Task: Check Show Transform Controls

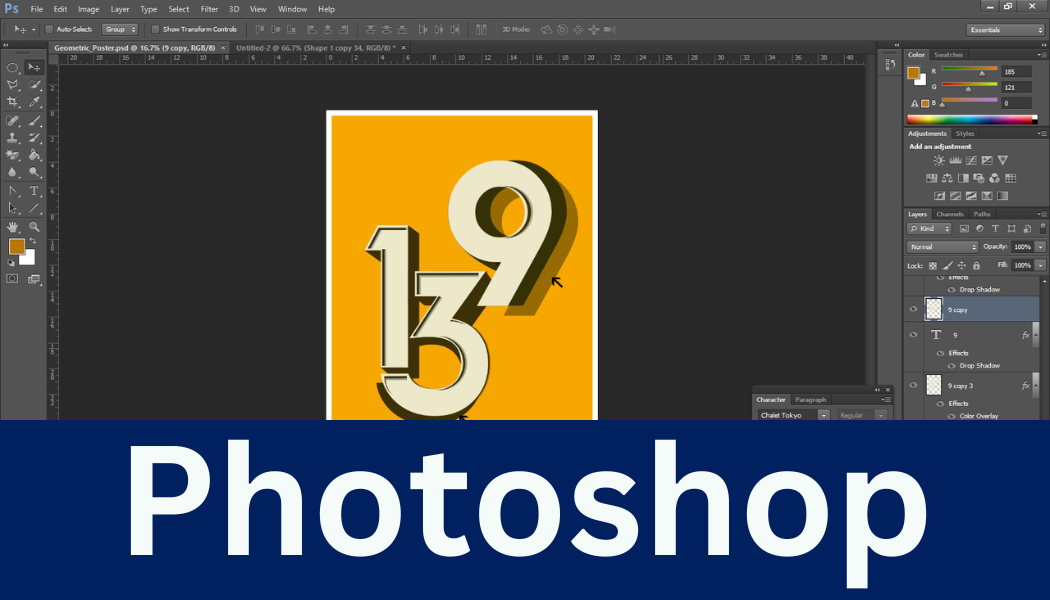Action: [x=155, y=29]
